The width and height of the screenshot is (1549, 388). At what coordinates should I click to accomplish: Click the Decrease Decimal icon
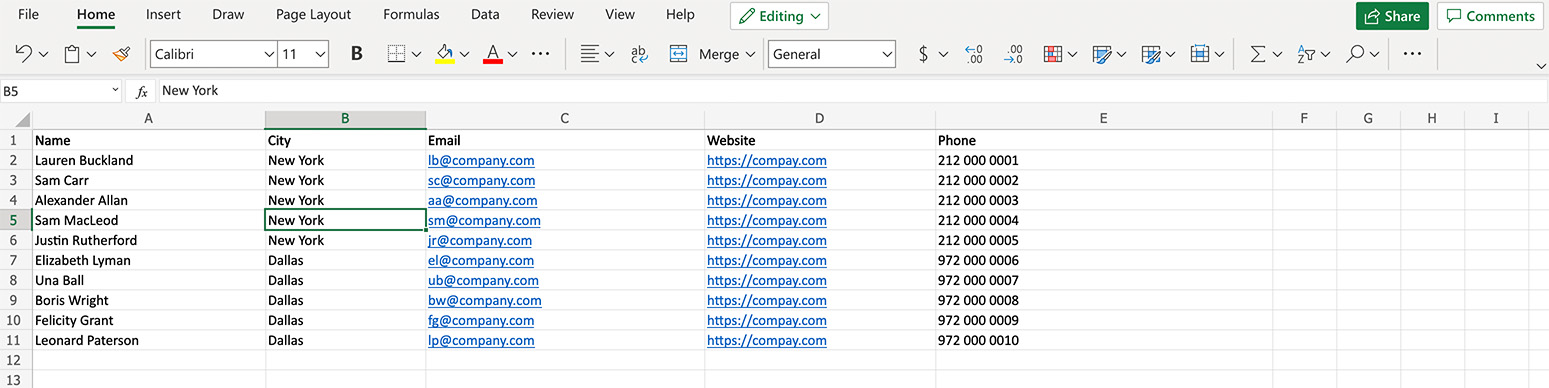tap(1013, 54)
